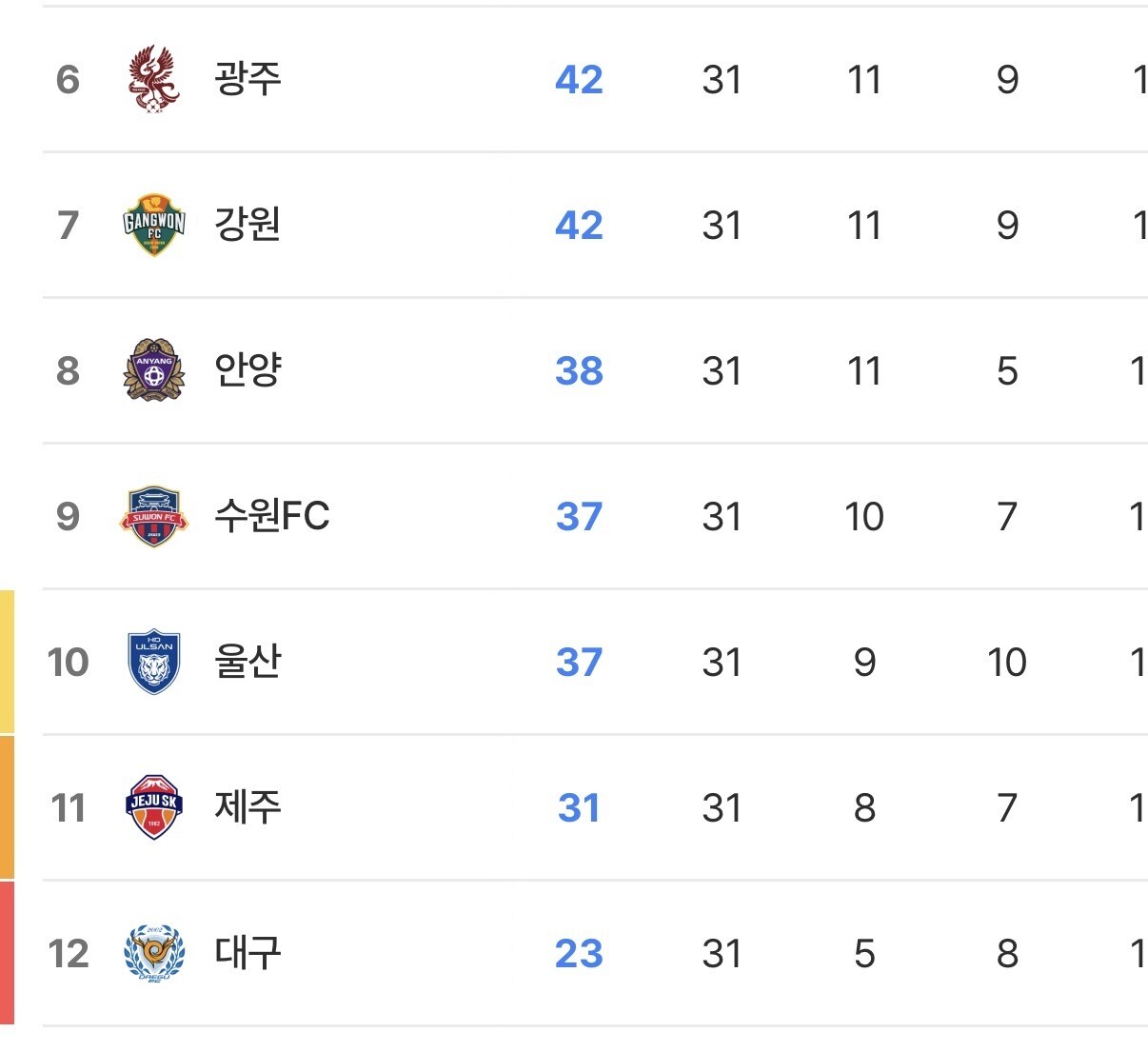Image resolution: width=1148 pixels, height=1052 pixels.
Task: Click the yellow marker beside rank 10
Action: tap(7, 662)
